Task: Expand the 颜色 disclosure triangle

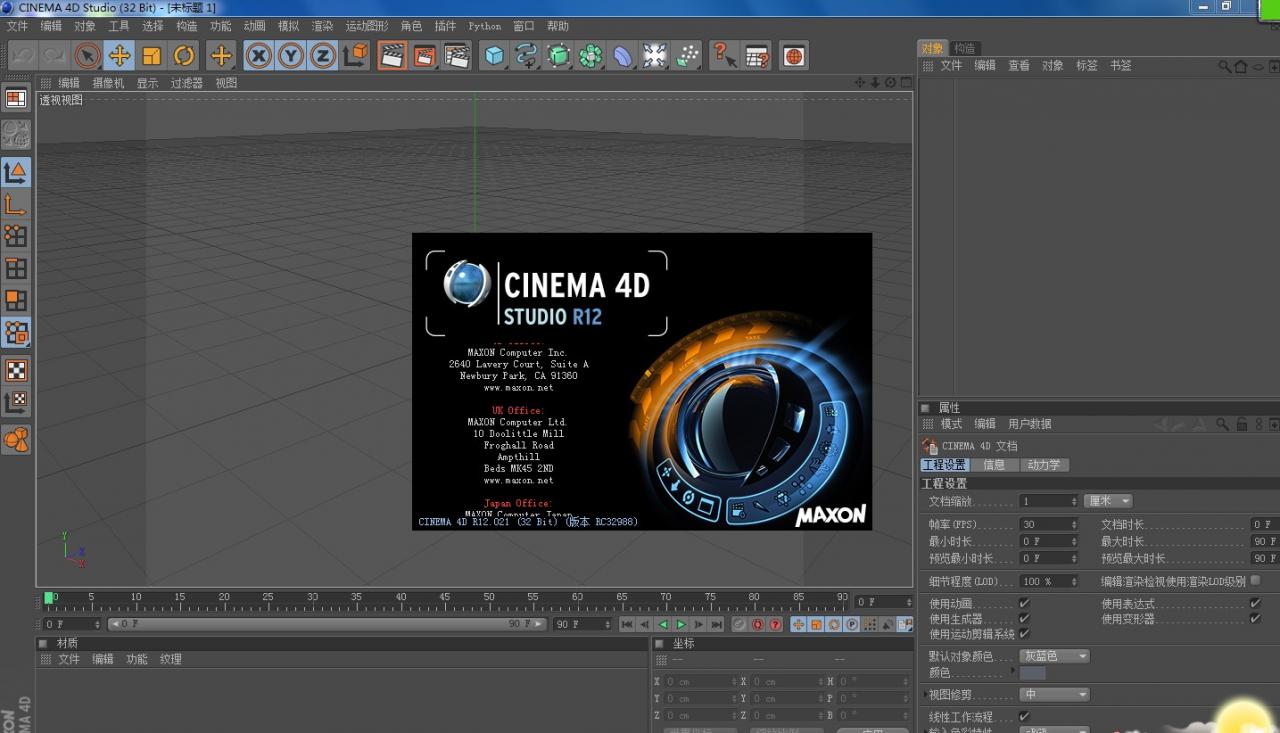Action: coord(1013,672)
